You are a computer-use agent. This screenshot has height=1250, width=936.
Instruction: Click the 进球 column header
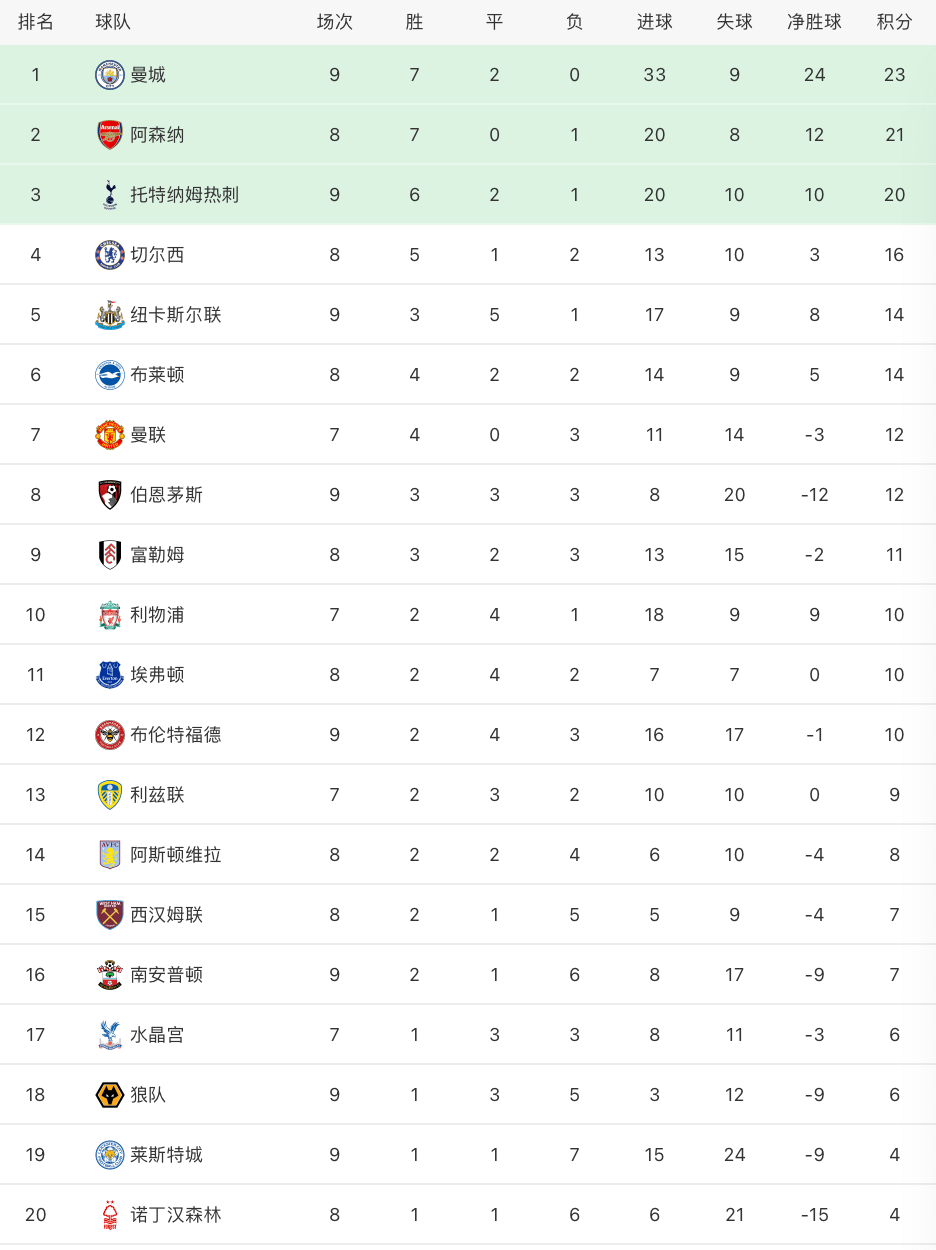654,22
